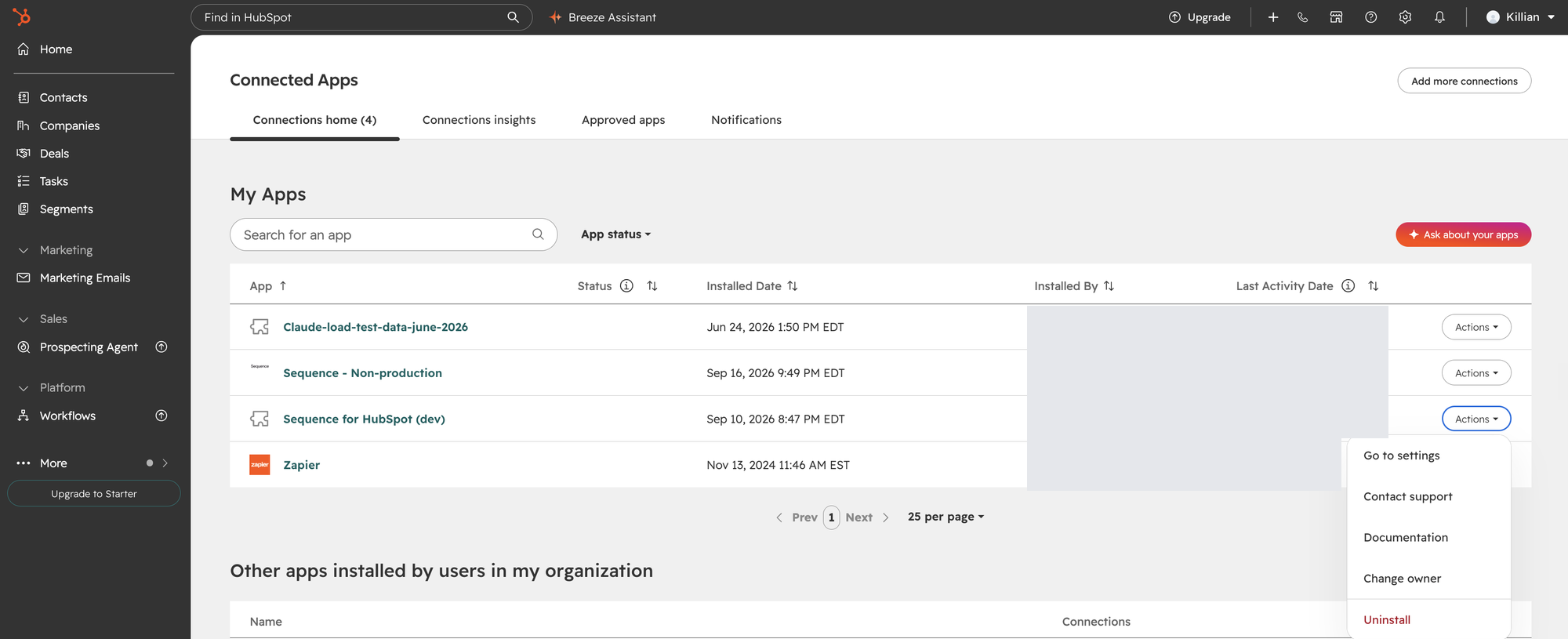1568x639 pixels.
Task: Collapse the Marketing sidebar section
Action: point(24,250)
